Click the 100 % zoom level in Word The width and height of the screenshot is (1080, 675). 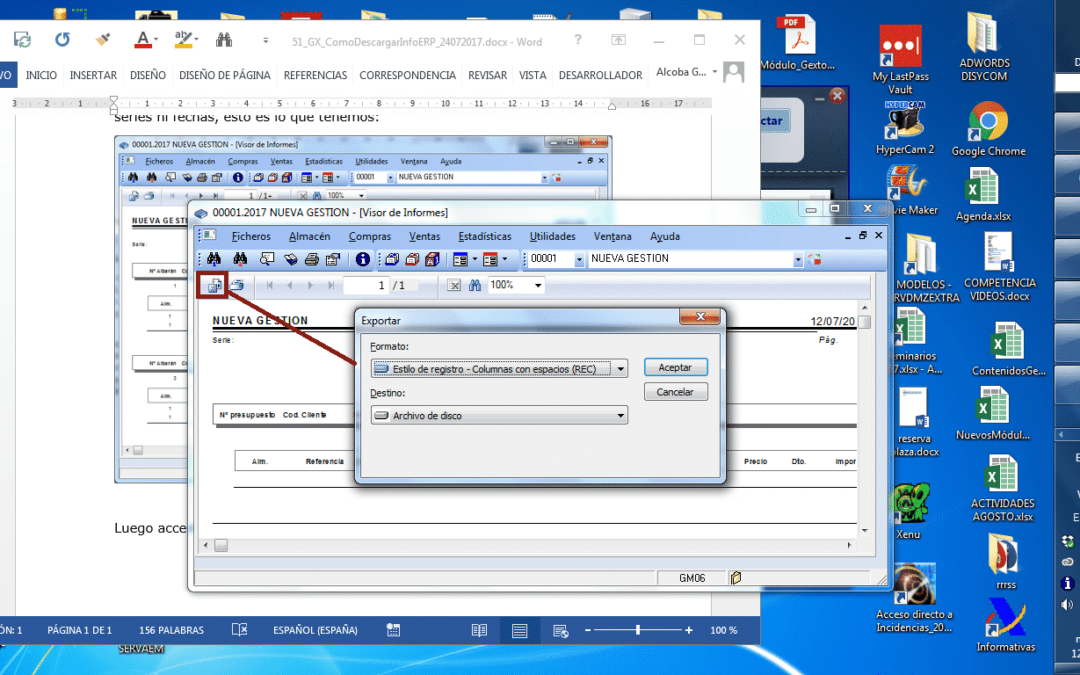723,630
